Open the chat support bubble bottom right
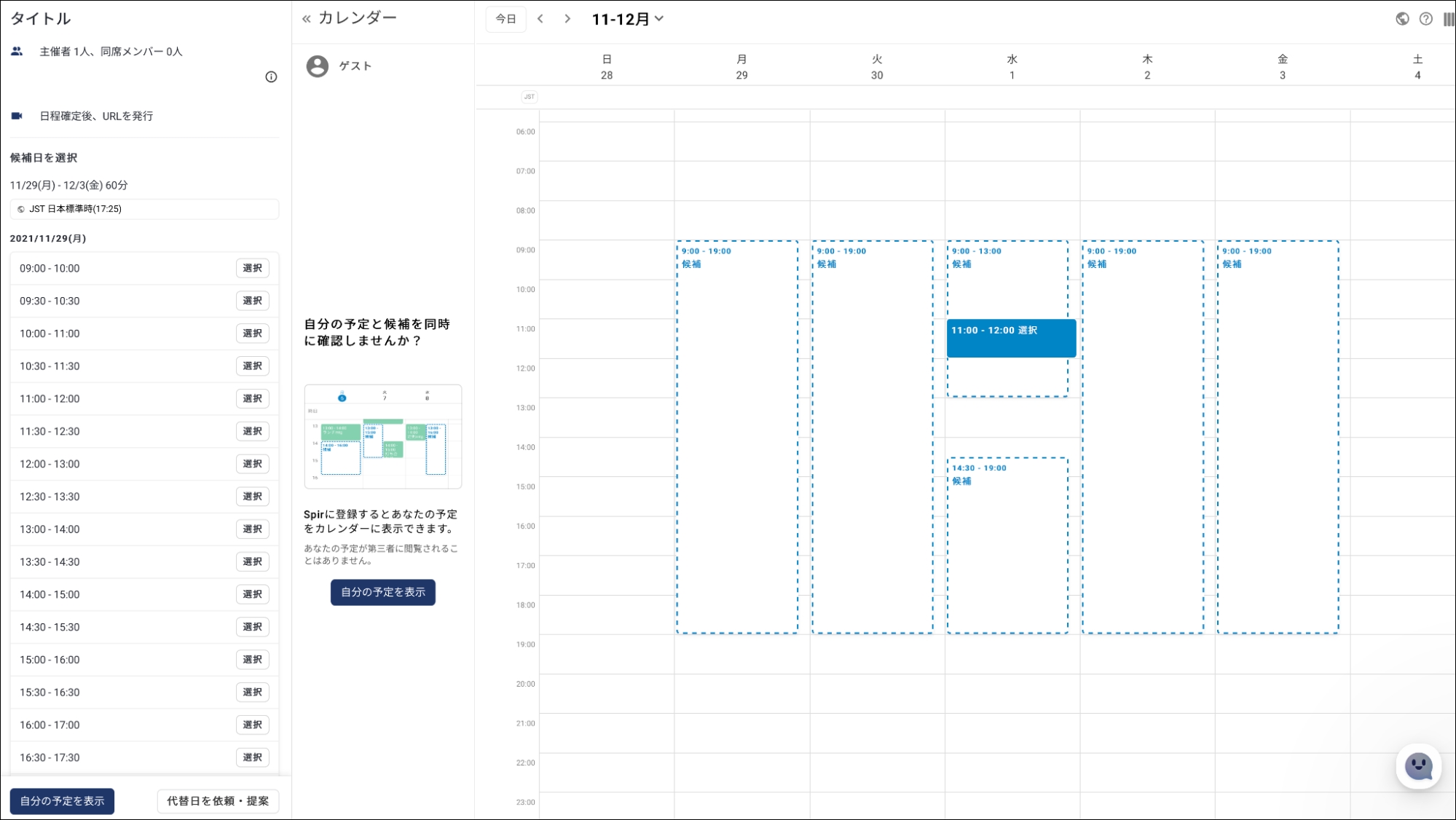The height and width of the screenshot is (820, 1456). 1418,765
